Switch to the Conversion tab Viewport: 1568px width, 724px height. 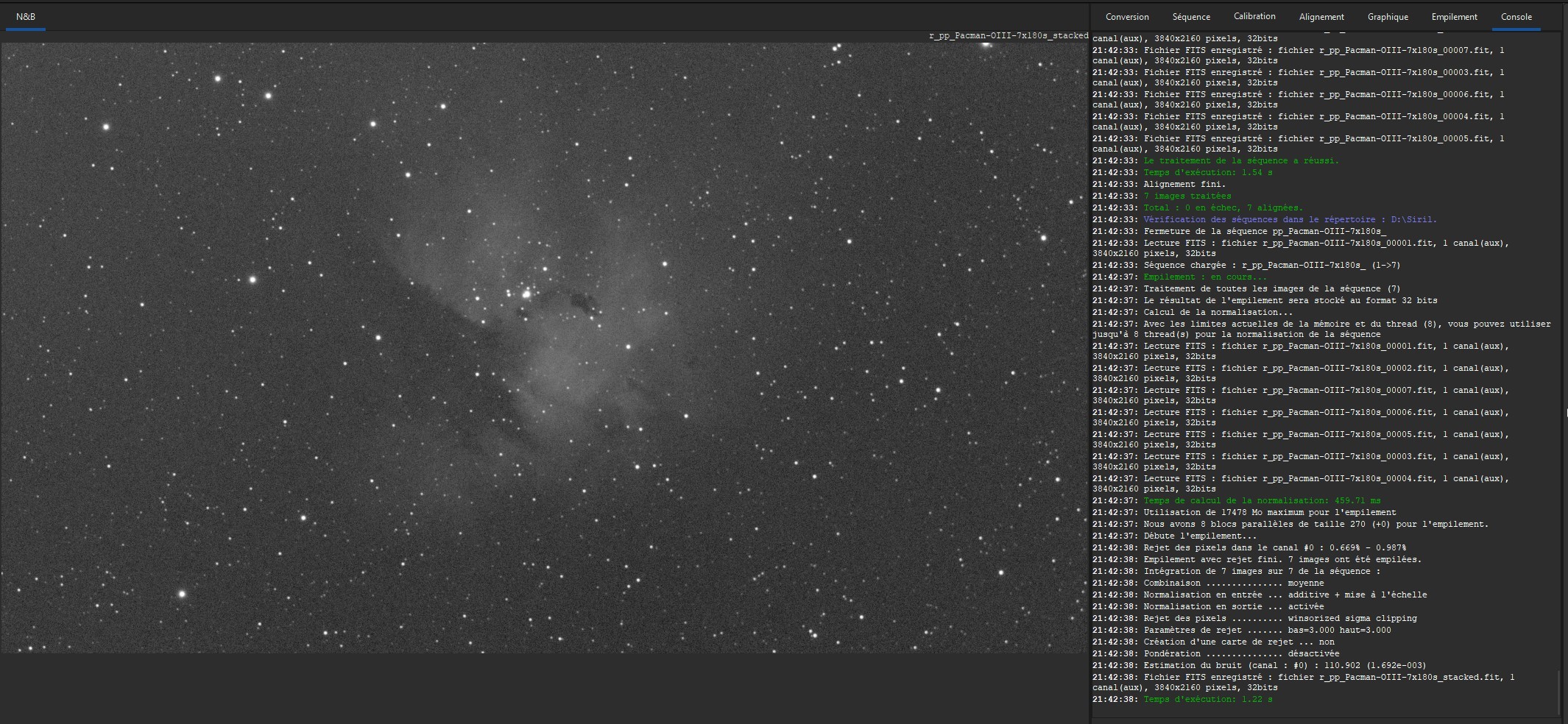pos(1127,17)
